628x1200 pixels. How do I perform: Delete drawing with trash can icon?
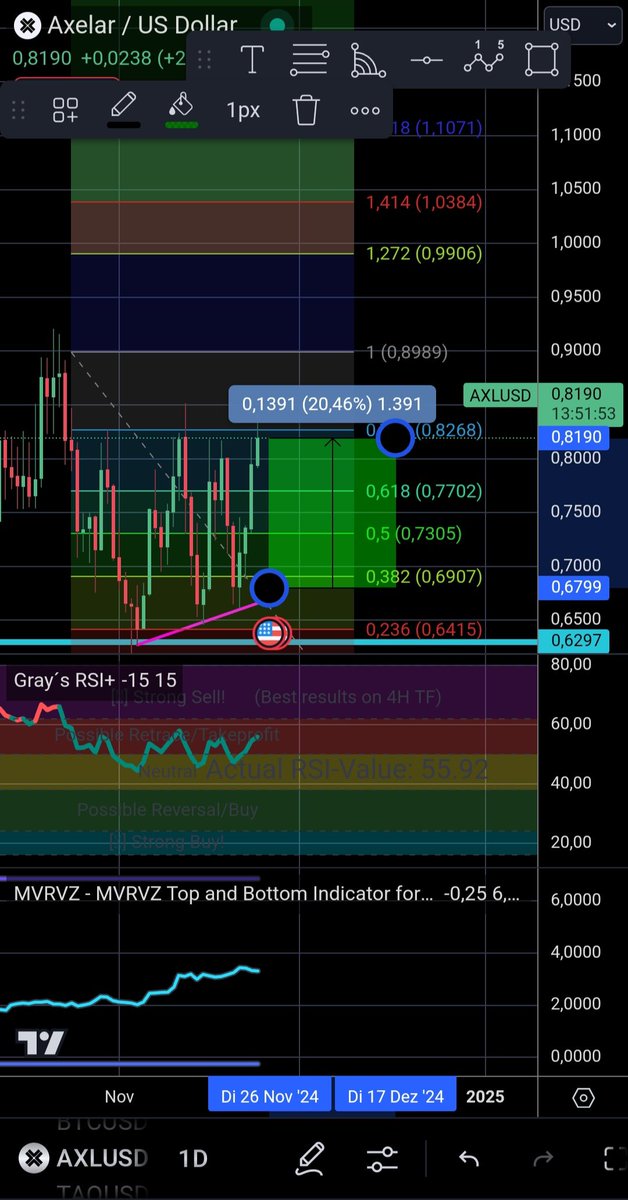click(x=306, y=109)
